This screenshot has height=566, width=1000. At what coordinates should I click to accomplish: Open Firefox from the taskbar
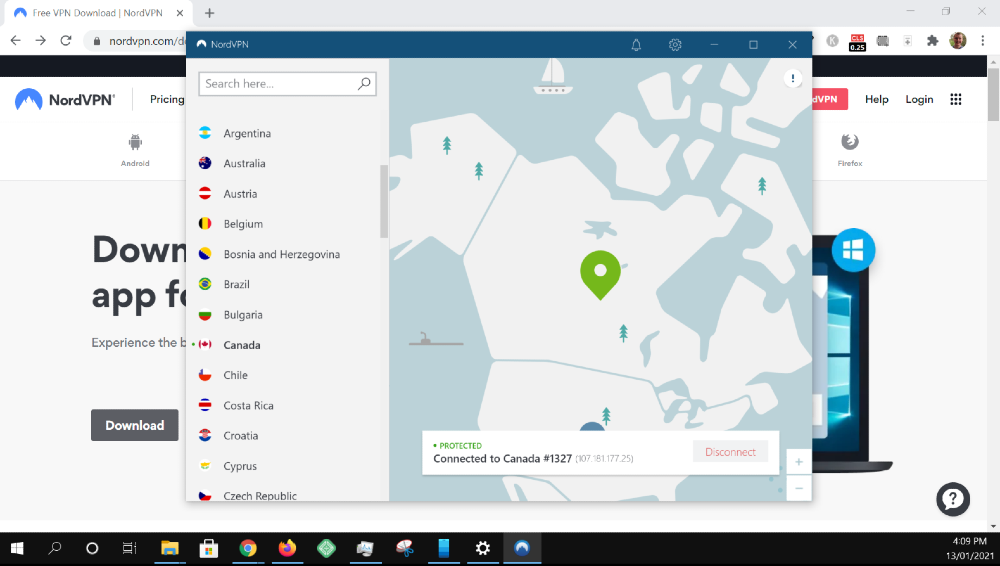click(x=287, y=548)
